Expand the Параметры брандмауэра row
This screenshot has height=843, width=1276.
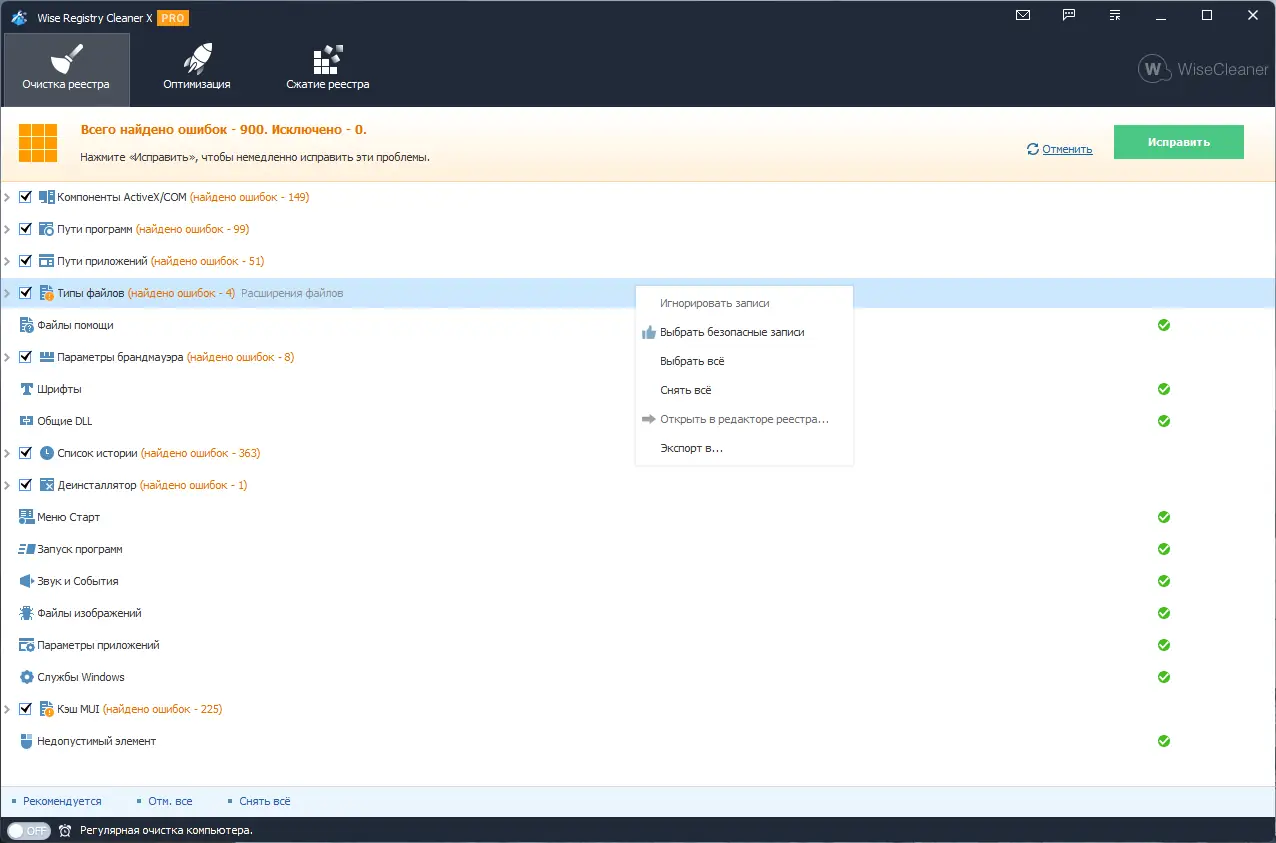(7, 357)
